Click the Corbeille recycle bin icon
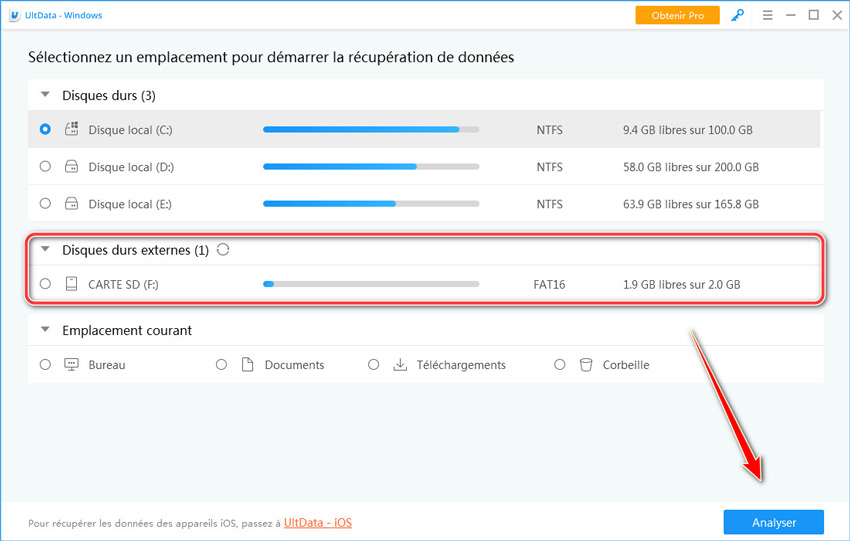The width and height of the screenshot is (850, 541). [586, 365]
